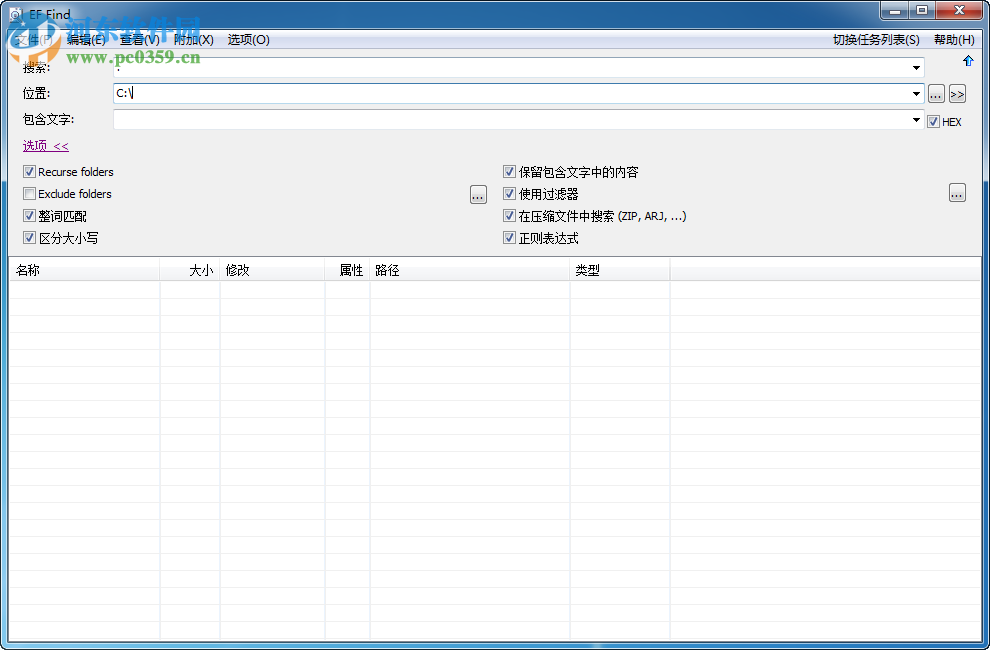Click the blue up arrow icon
The image size is (990, 650).
(968, 61)
